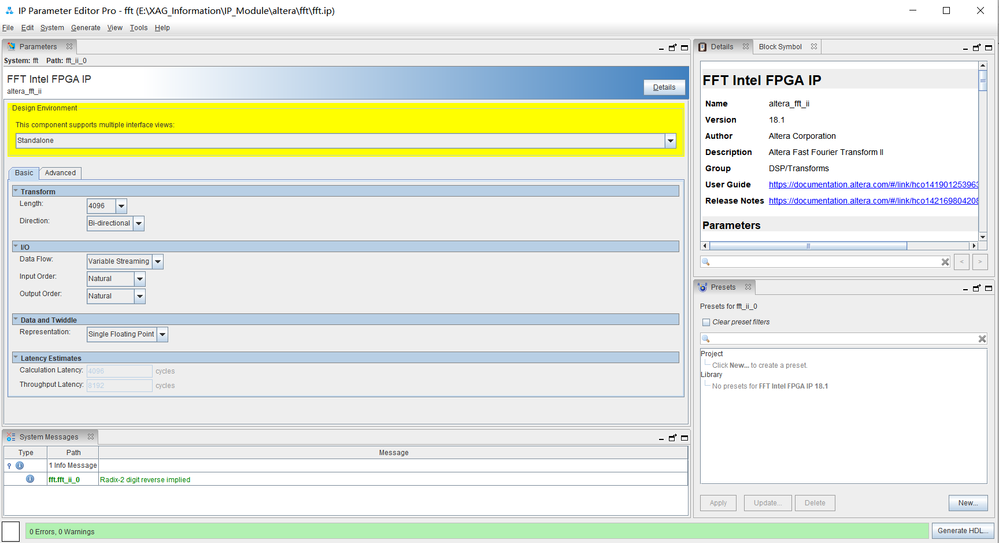The height and width of the screenshot is (543, 999).
Task: Click the Presets search input field
Action: pos(843,338)
